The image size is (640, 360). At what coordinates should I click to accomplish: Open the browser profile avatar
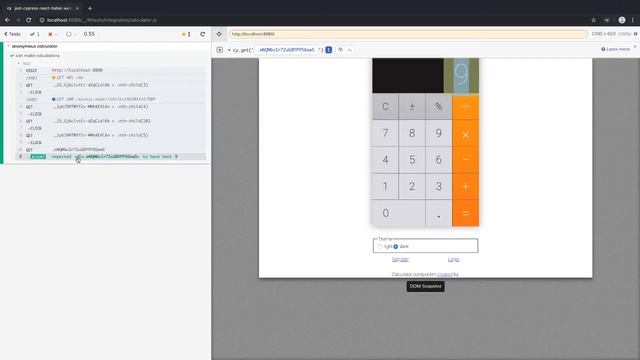(622, 20)
